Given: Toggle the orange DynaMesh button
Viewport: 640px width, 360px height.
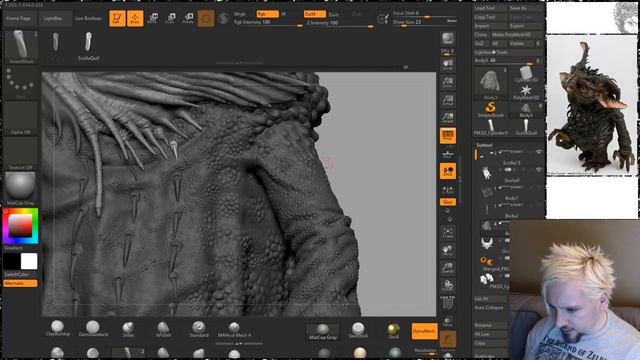Looking at the screenshot, I should pos(424,331).
